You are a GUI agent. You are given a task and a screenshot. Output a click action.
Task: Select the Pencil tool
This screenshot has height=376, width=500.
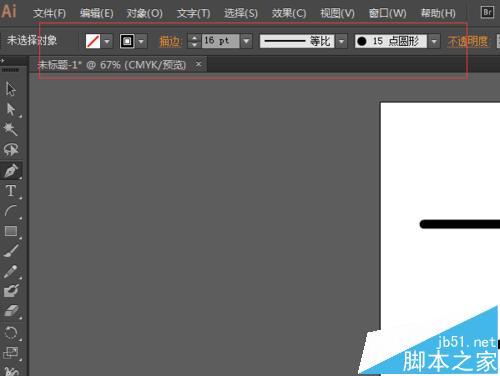point(11,272)
